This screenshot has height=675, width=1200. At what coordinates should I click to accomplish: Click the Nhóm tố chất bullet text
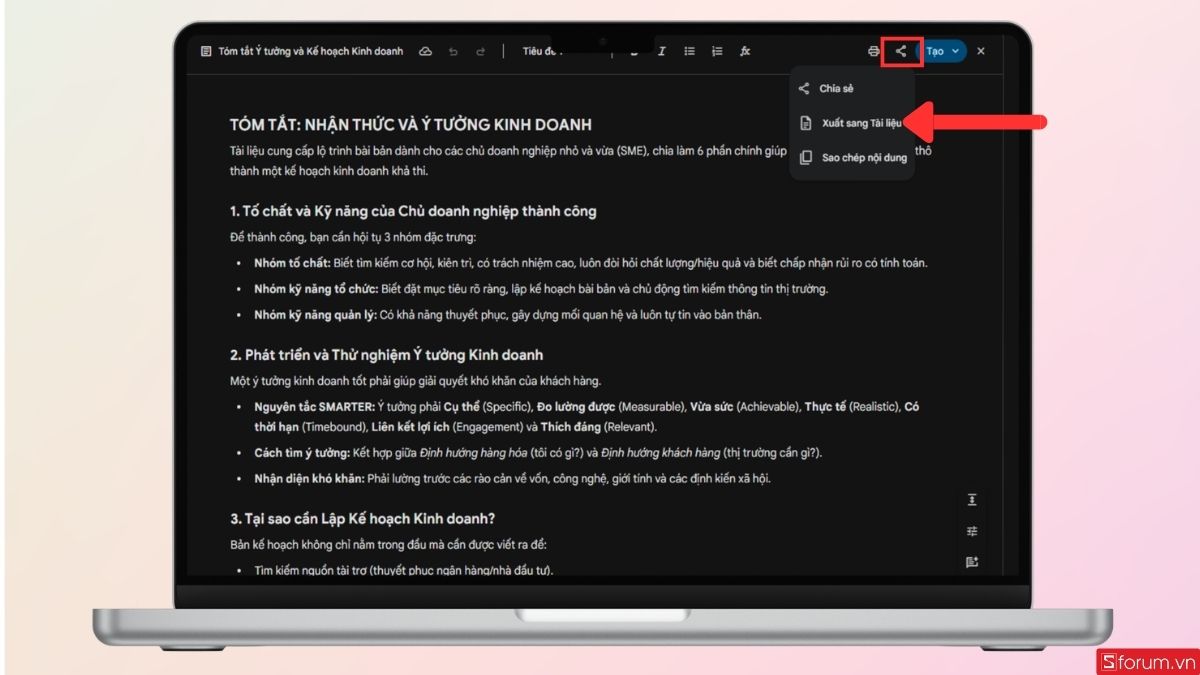pos(591,263)
